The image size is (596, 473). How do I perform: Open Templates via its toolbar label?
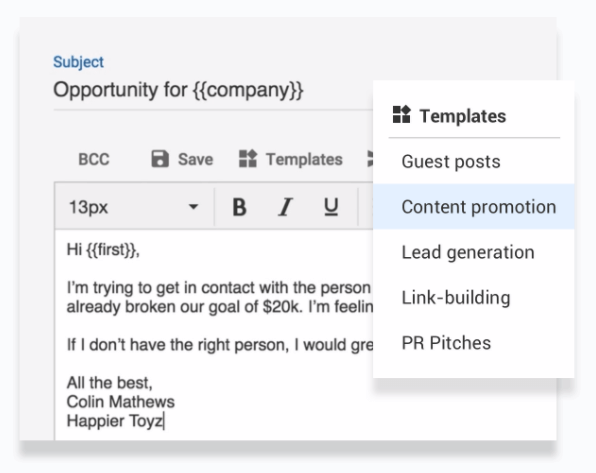pyautogui.click(x=304, y=159)
